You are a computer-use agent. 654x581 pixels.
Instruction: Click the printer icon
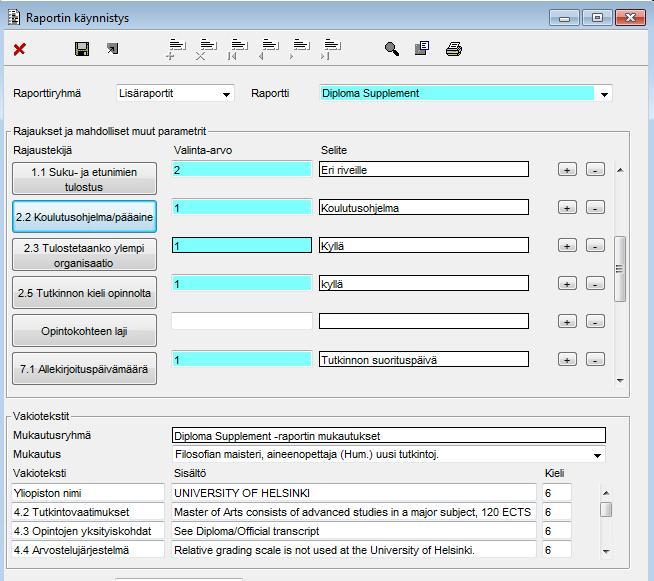tap(454, 49)
